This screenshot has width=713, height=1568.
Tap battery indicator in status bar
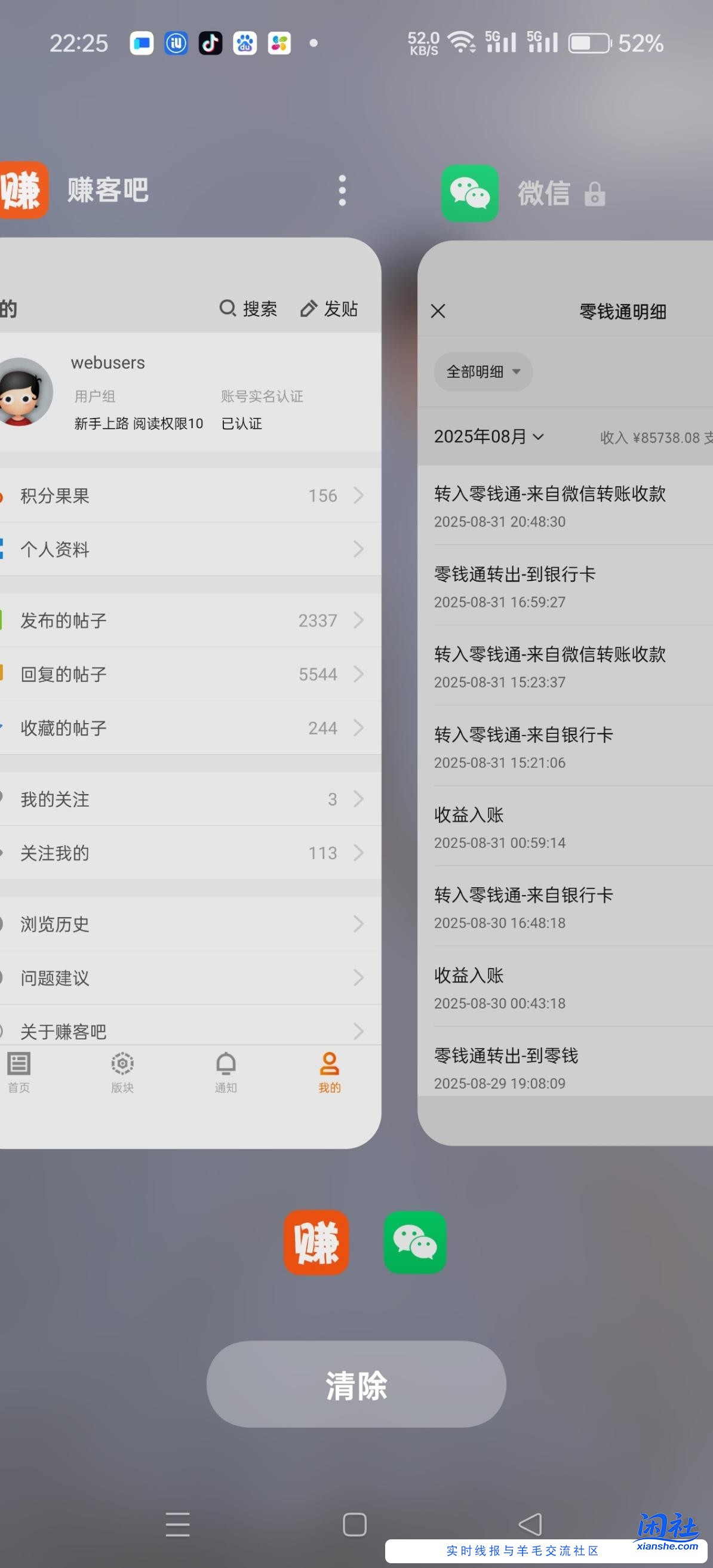click(x=589, y=43)
